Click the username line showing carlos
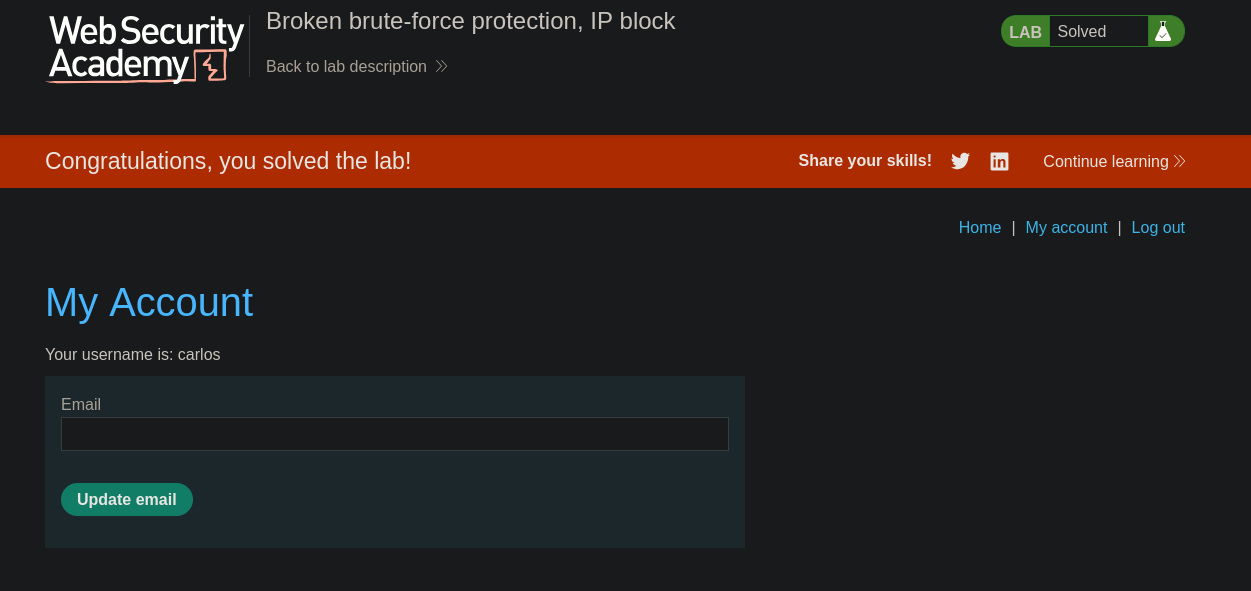The width and height of the screenshot is (1251, 591). (x=133, y=354)
